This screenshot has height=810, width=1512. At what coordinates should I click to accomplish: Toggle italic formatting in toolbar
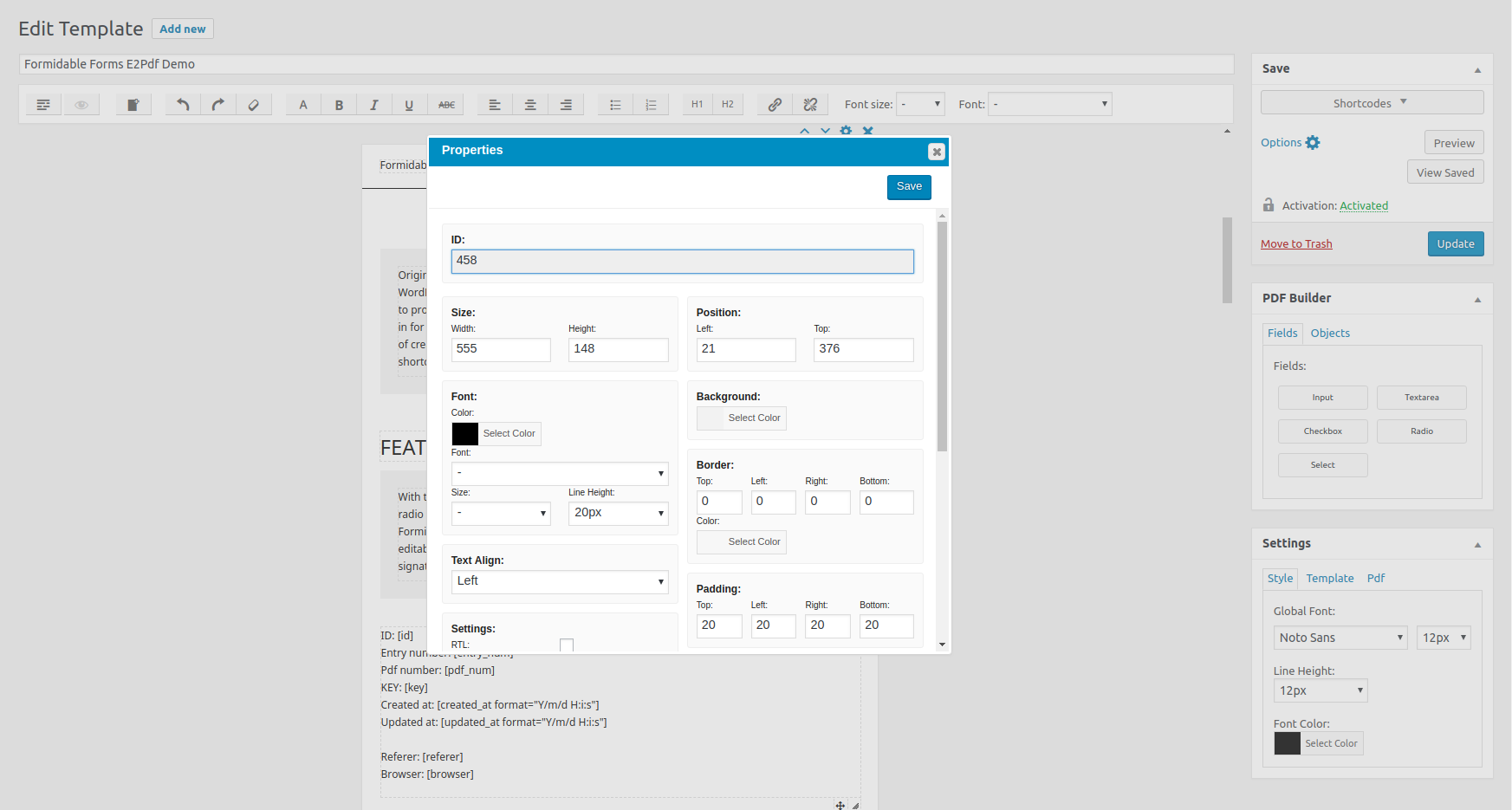[x=373, y=105]
